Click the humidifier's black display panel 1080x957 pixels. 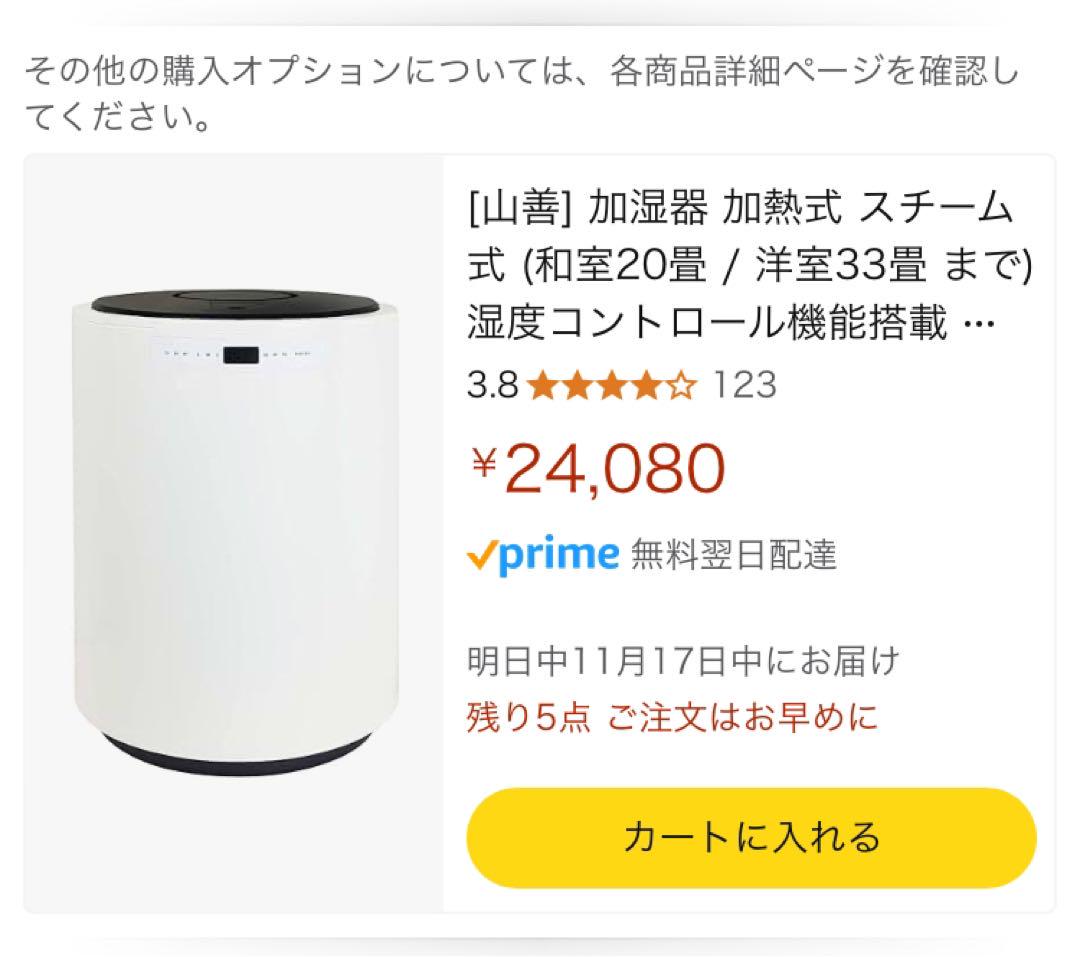(x=241, y=356)
